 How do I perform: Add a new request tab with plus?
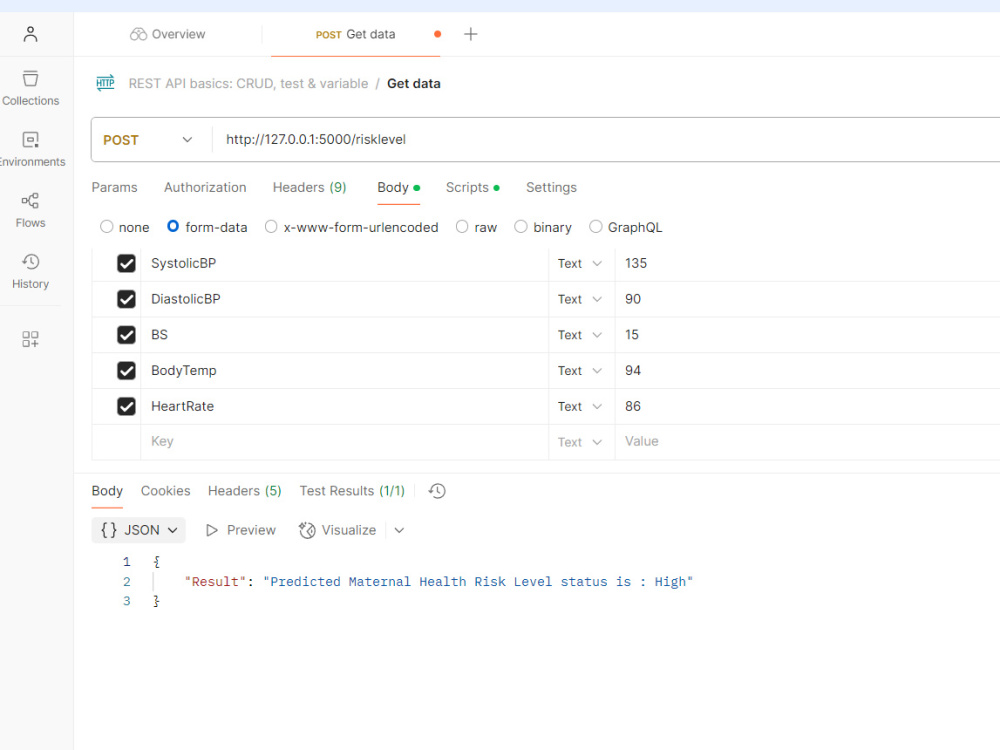coord(470,34)
